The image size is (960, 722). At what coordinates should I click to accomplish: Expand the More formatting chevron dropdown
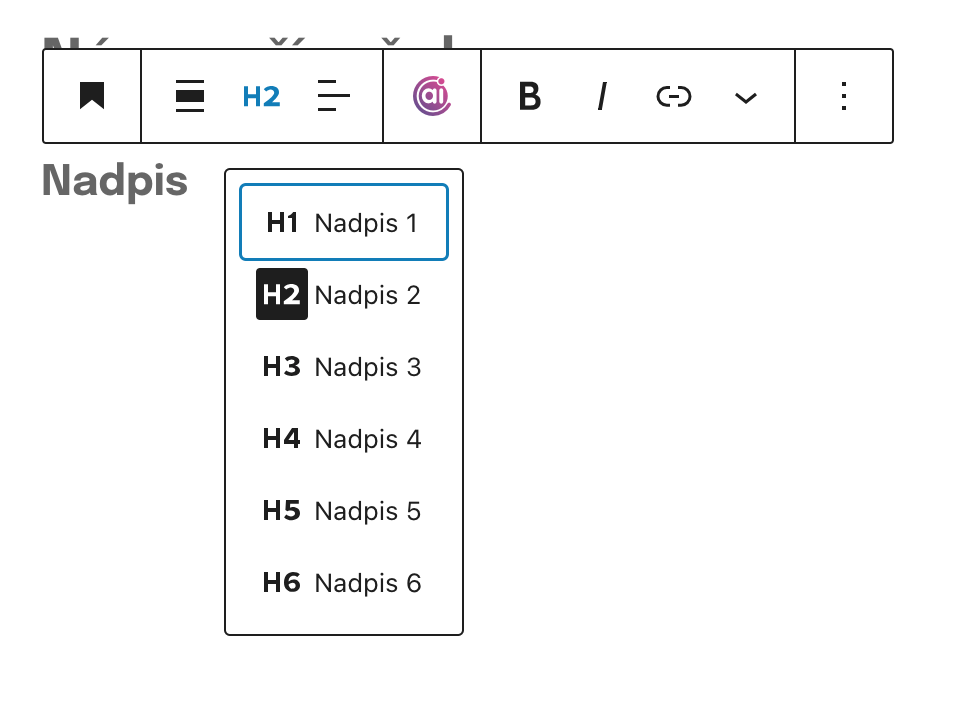(x=746, y=97)
